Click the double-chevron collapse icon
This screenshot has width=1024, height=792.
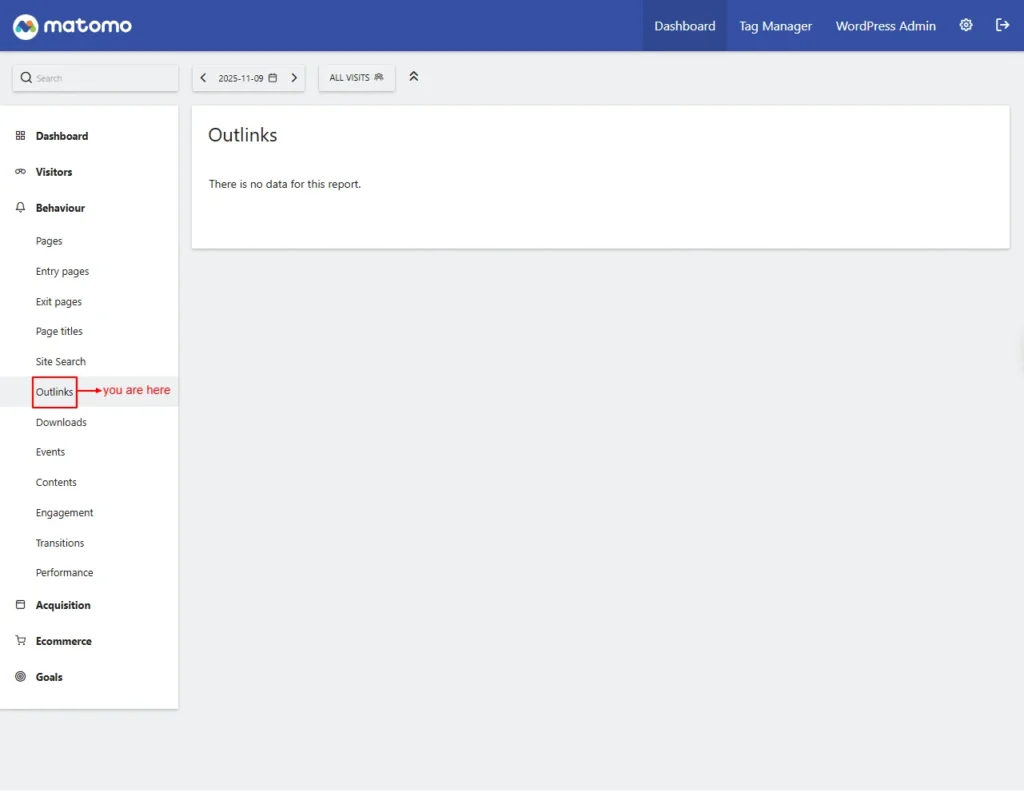coord(414,77)
